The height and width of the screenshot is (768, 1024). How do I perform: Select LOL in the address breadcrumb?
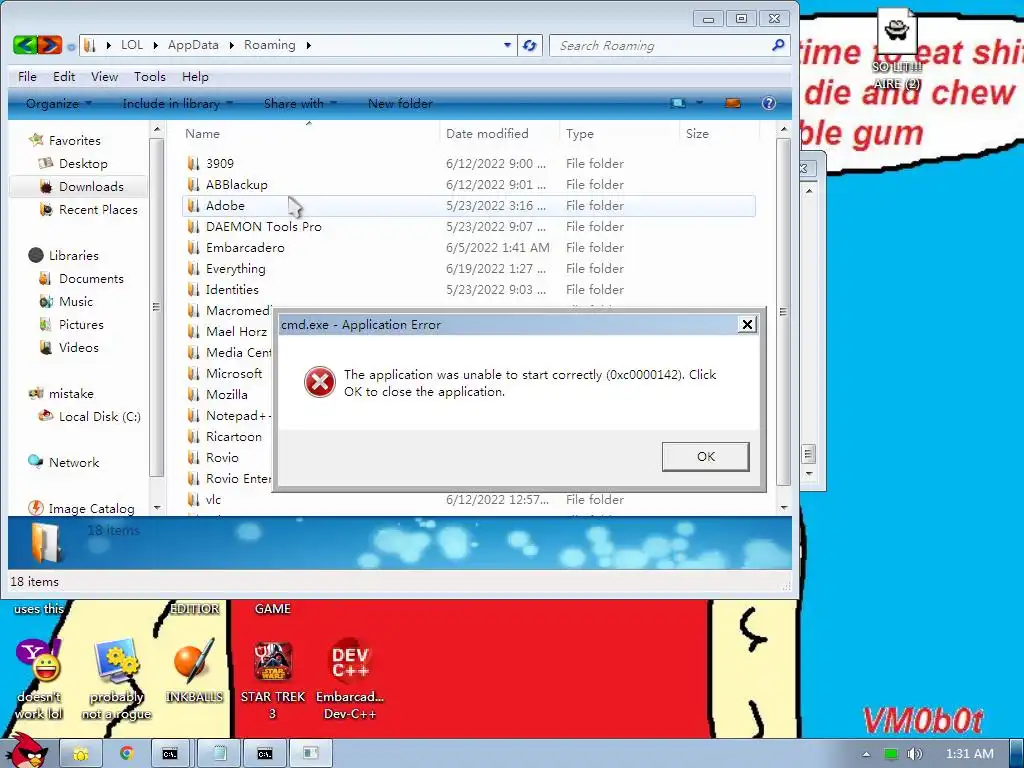coord(131,45)
